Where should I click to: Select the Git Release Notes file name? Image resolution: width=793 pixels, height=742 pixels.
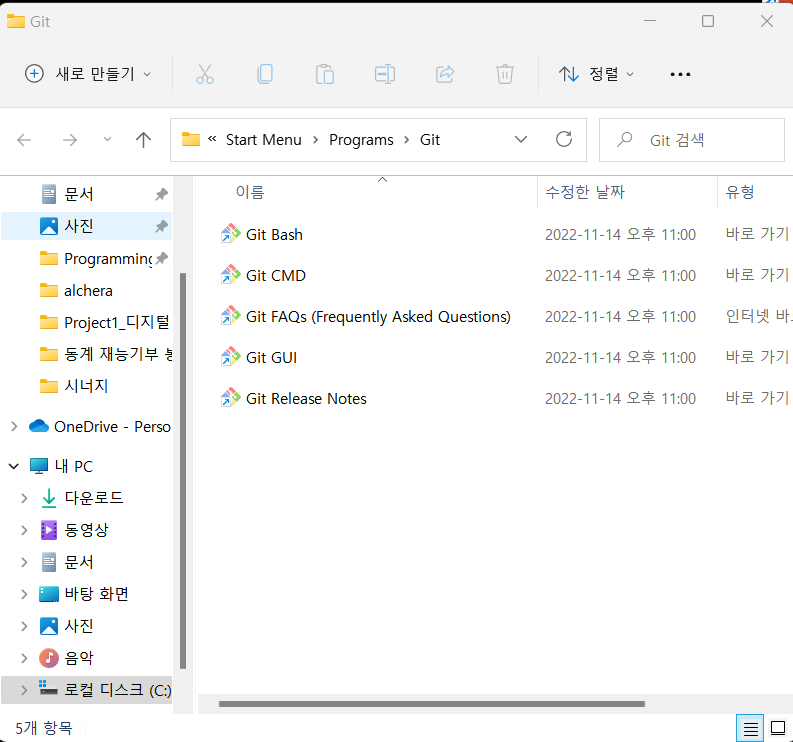306,399
